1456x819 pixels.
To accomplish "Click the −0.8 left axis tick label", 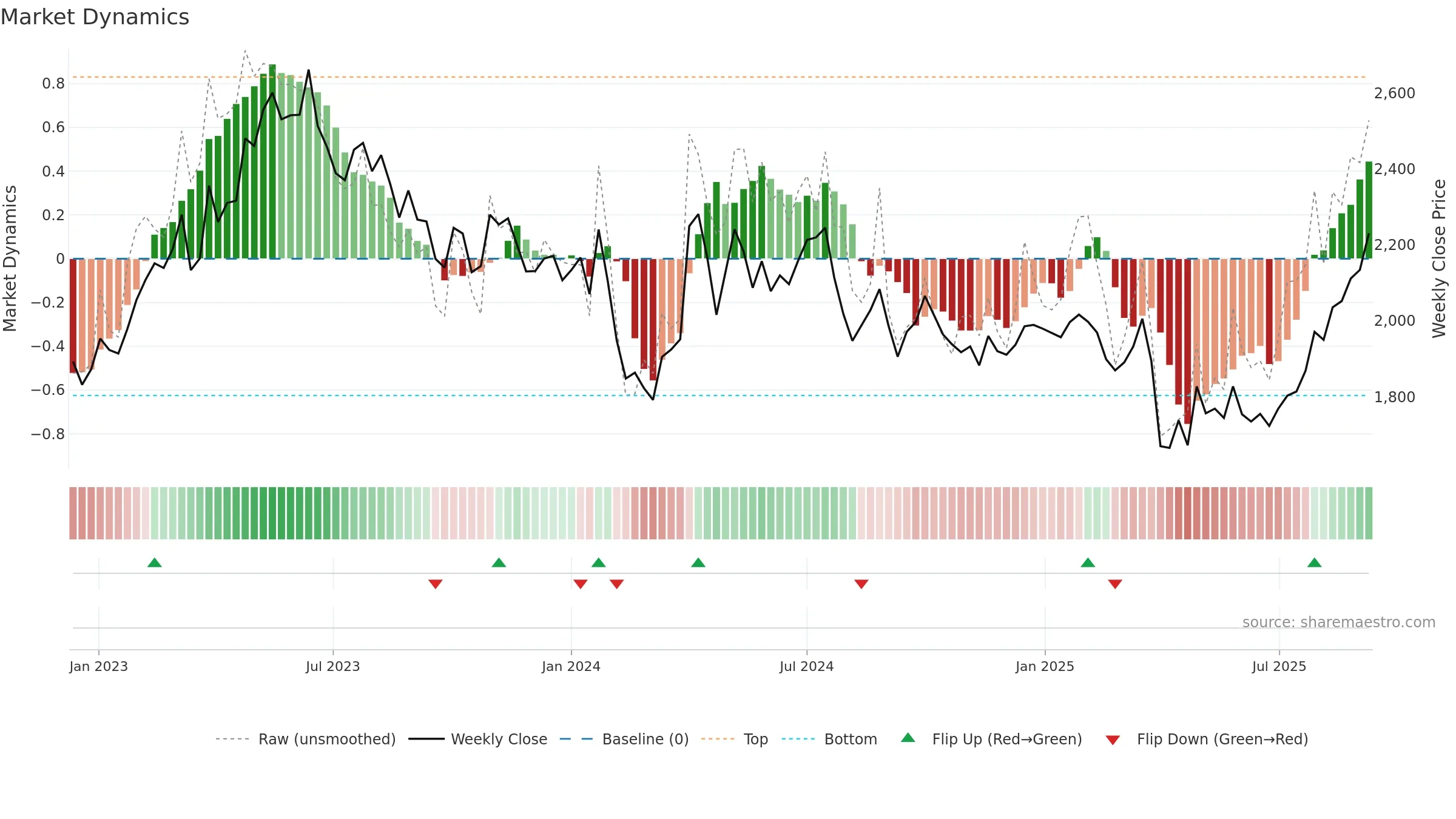I will pos(48,434).
